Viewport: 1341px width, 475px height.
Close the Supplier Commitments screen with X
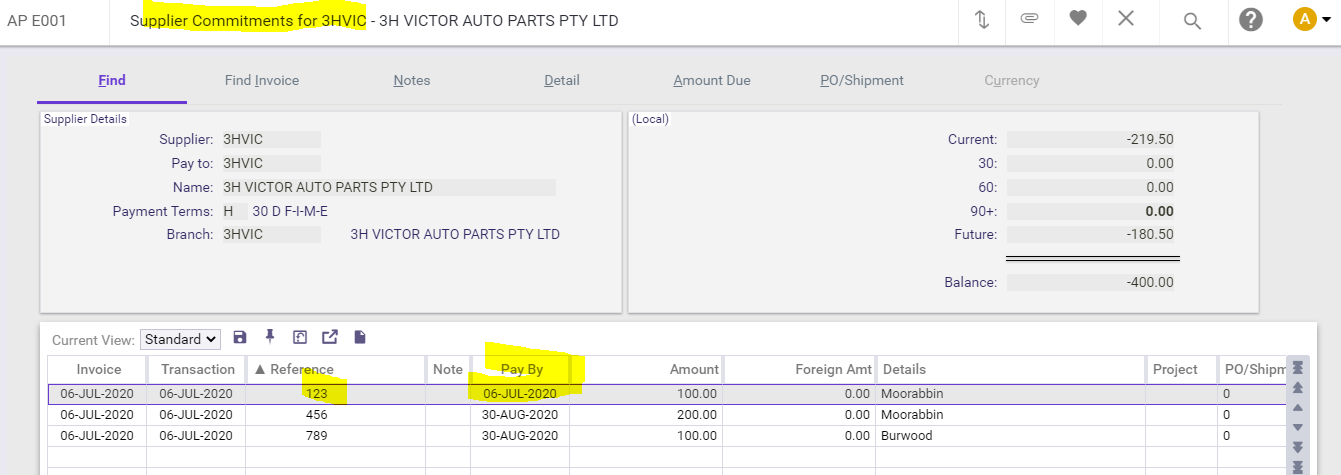(x=1126, y=19)
